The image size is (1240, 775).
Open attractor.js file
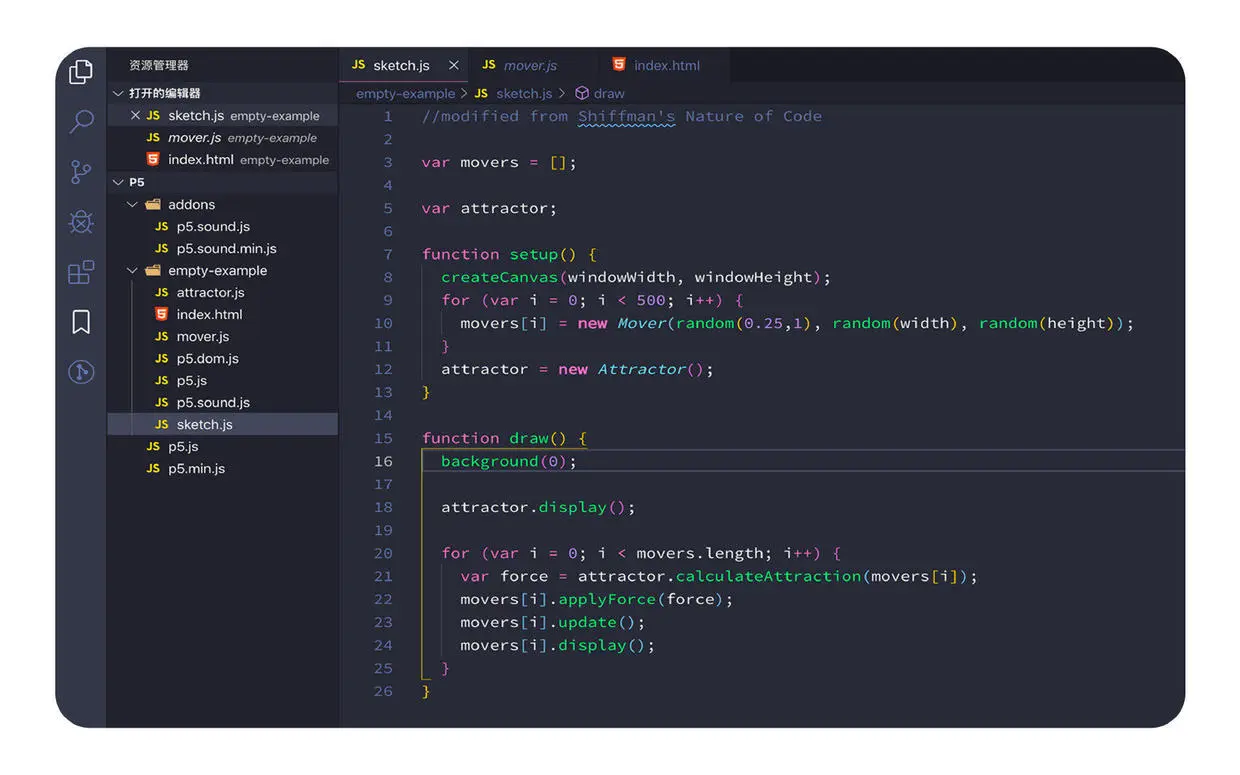coord(222,292)
